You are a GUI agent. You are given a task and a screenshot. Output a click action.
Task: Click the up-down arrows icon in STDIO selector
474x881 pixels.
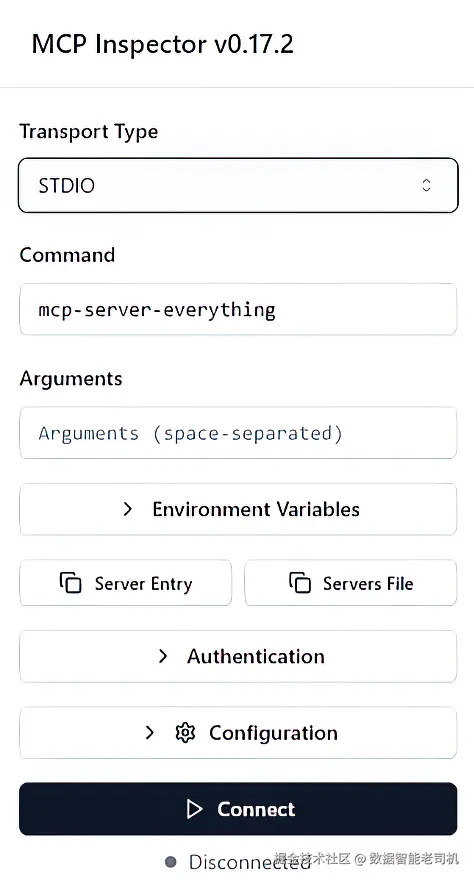pyautogui.click(x=426, y=185)
